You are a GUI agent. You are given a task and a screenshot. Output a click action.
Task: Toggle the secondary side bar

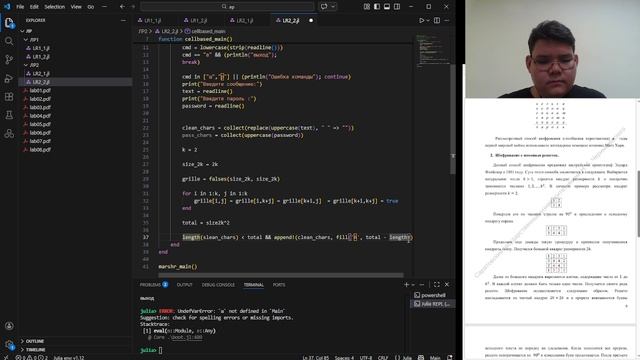[397, 7]
